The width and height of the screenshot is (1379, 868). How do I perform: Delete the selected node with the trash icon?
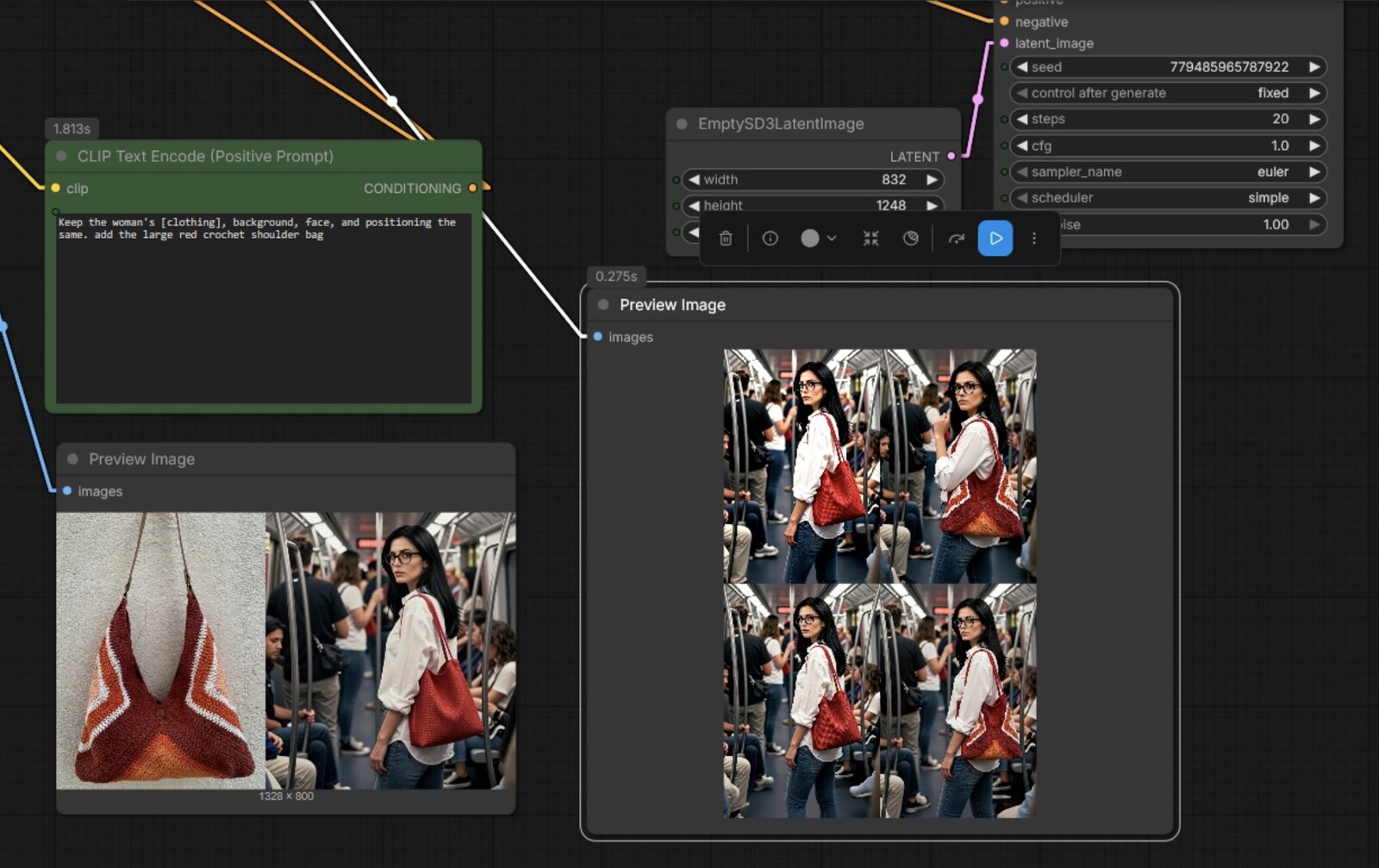pos(726,239)
